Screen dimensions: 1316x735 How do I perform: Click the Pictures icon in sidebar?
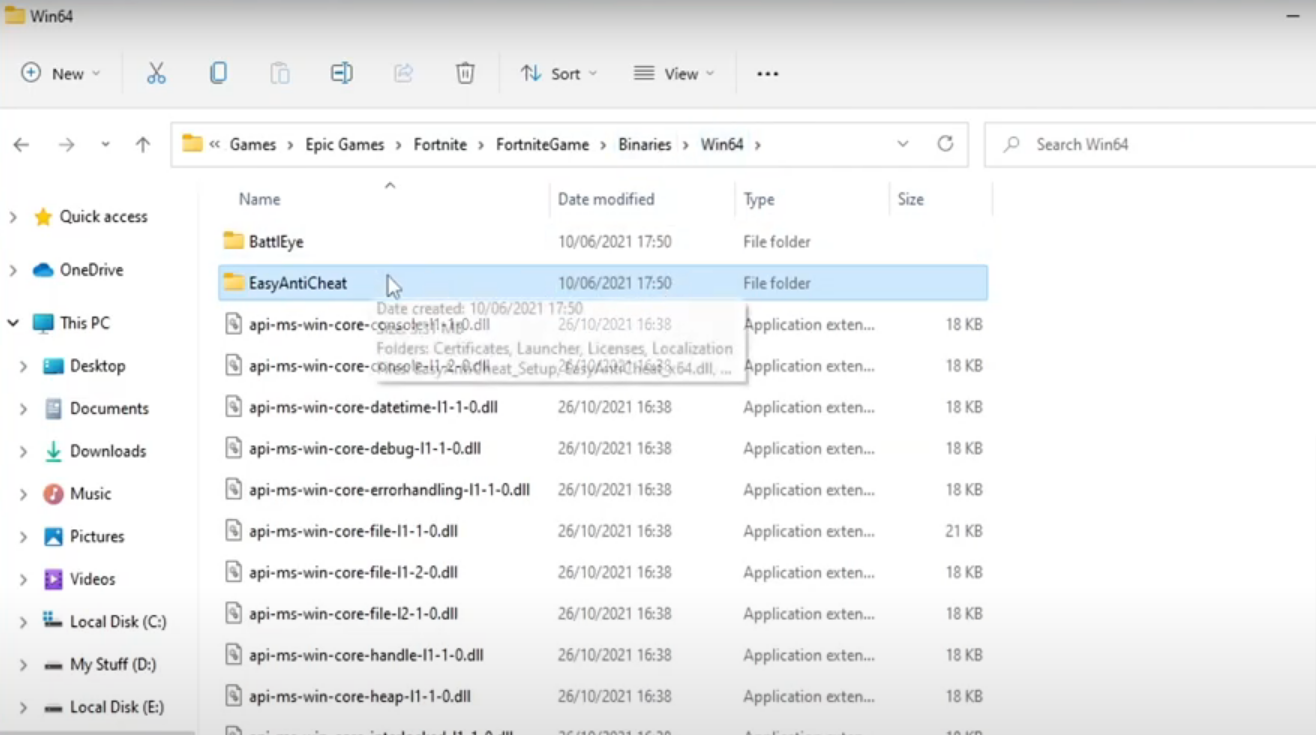point(54,537)
